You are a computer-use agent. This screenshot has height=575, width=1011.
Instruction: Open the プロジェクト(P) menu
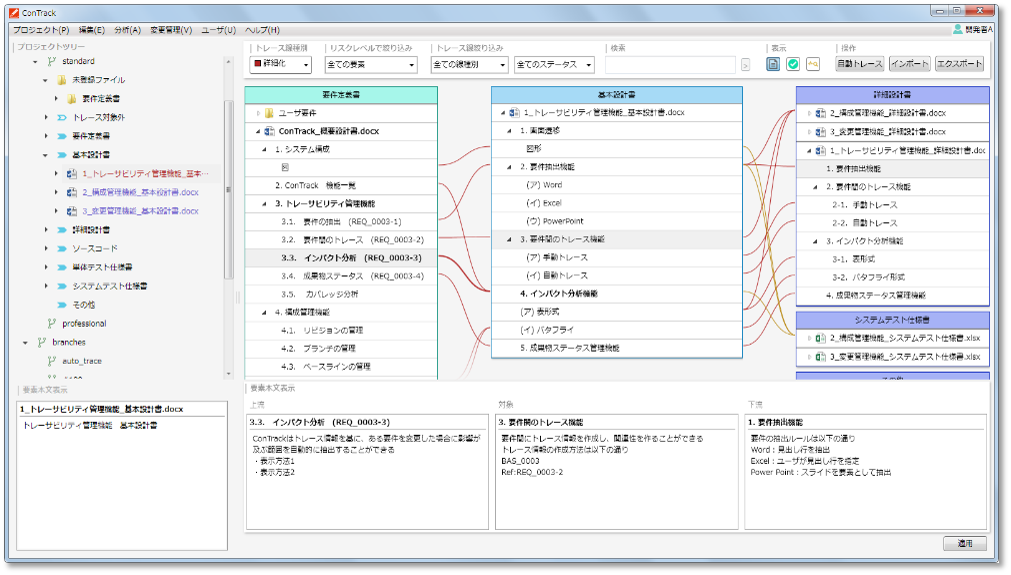click(41, 30)
